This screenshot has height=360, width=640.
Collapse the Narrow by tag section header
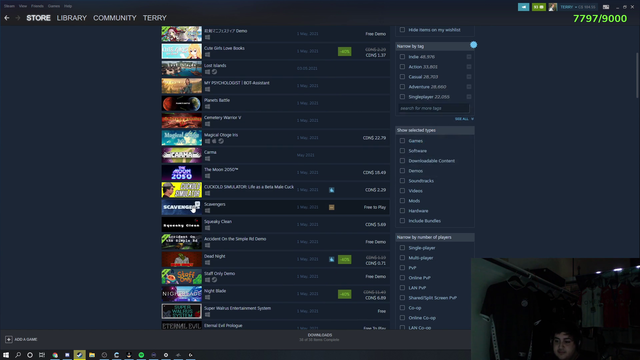pos(435,46)
